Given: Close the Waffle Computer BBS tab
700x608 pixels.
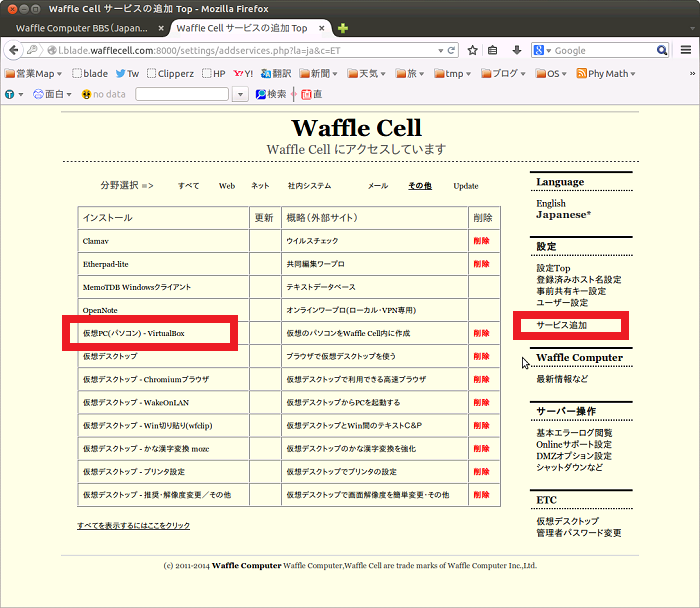Looking at the screenshot, I should pyautogui.click(x=161, y=28).
